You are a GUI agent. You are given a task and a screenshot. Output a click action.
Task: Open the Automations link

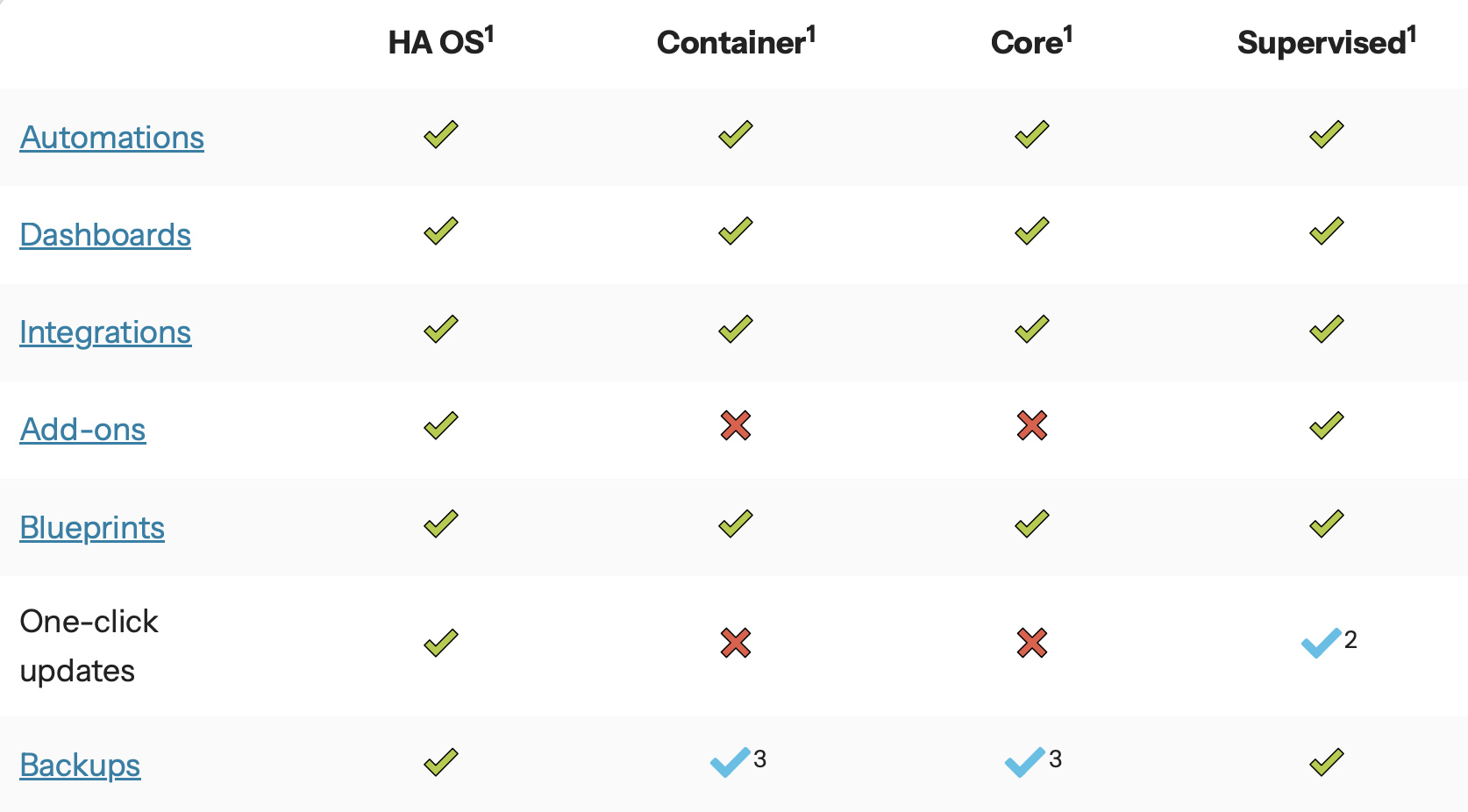point(111,138)
